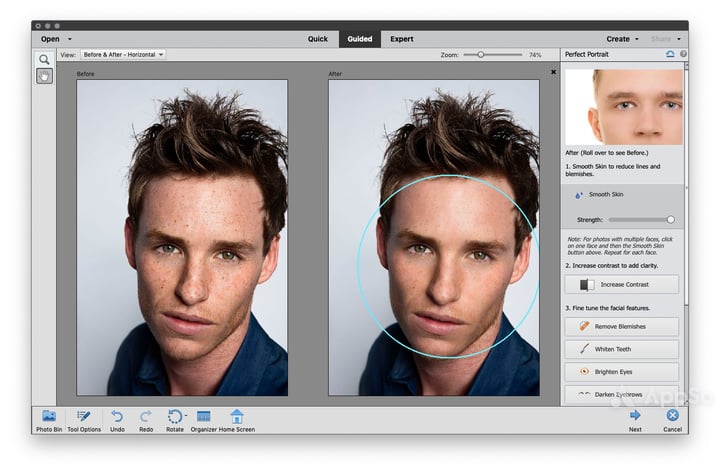
Task: Adjust Smooth Skin Strength slider
Action: pos(670,220)
